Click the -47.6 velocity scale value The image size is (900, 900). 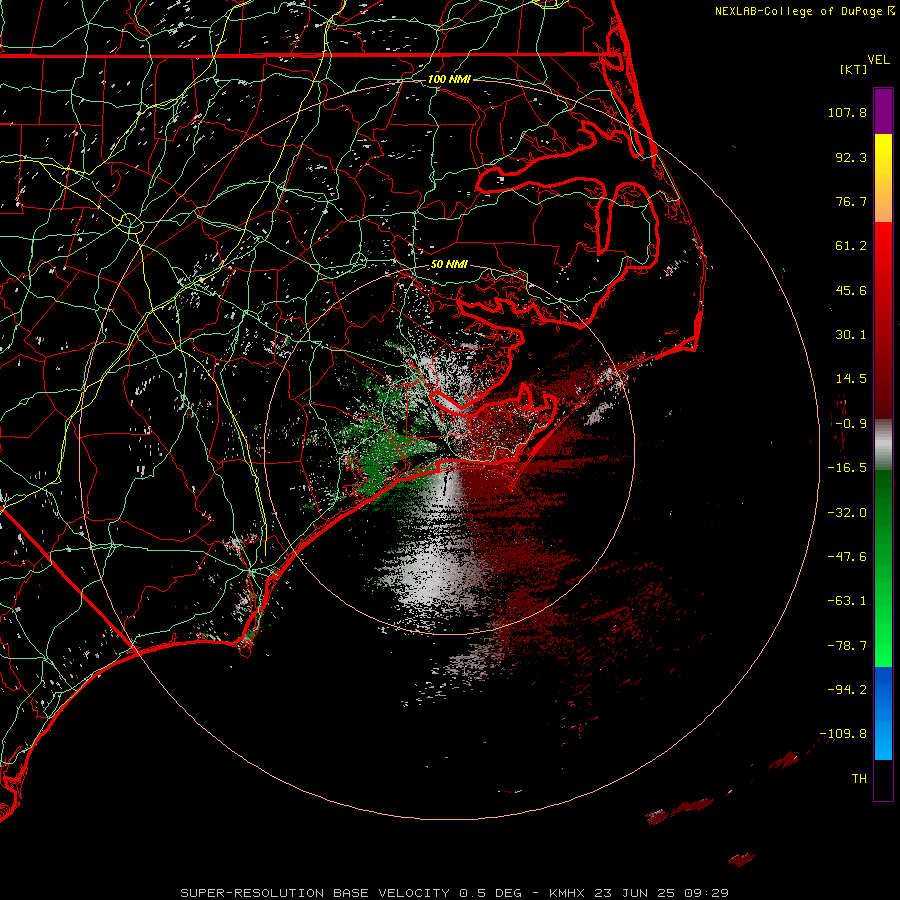(x=847, y=557)
